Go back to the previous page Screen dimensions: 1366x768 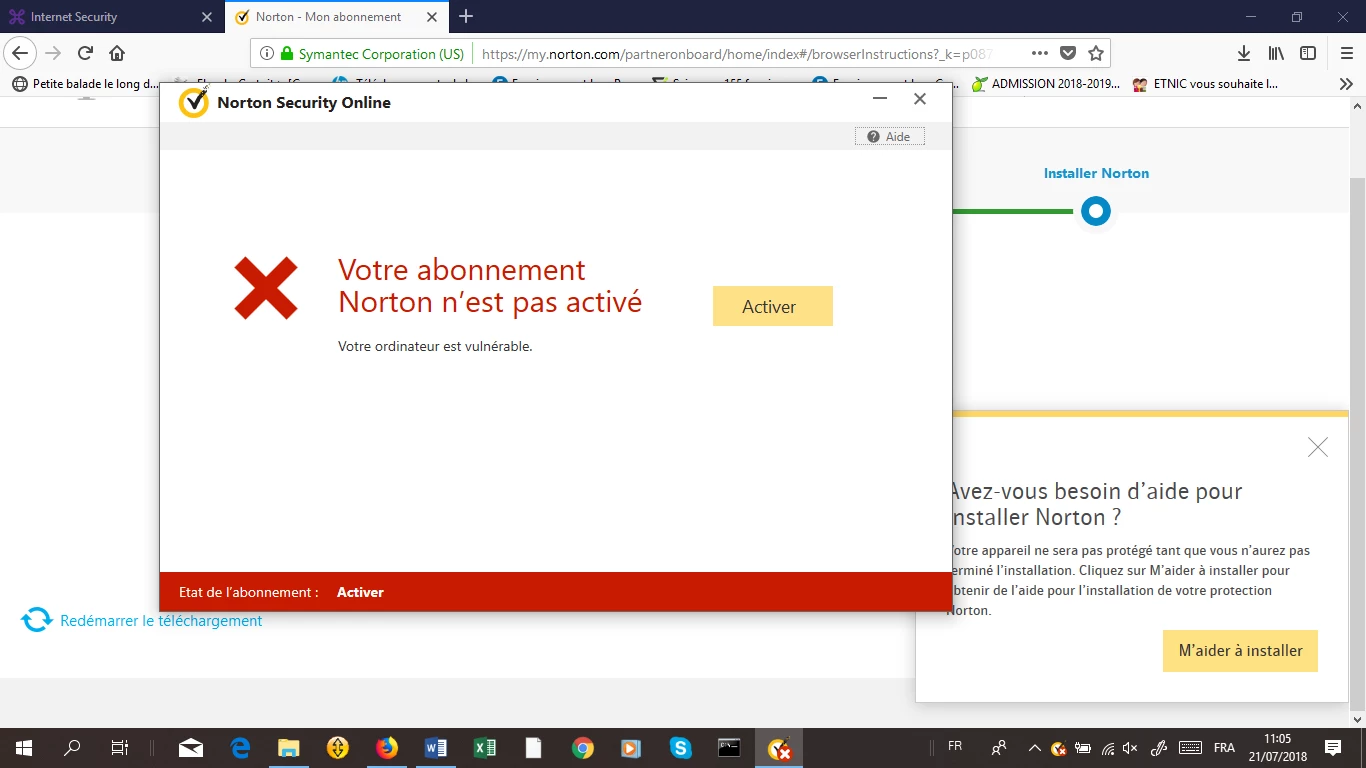click(21, 53)
